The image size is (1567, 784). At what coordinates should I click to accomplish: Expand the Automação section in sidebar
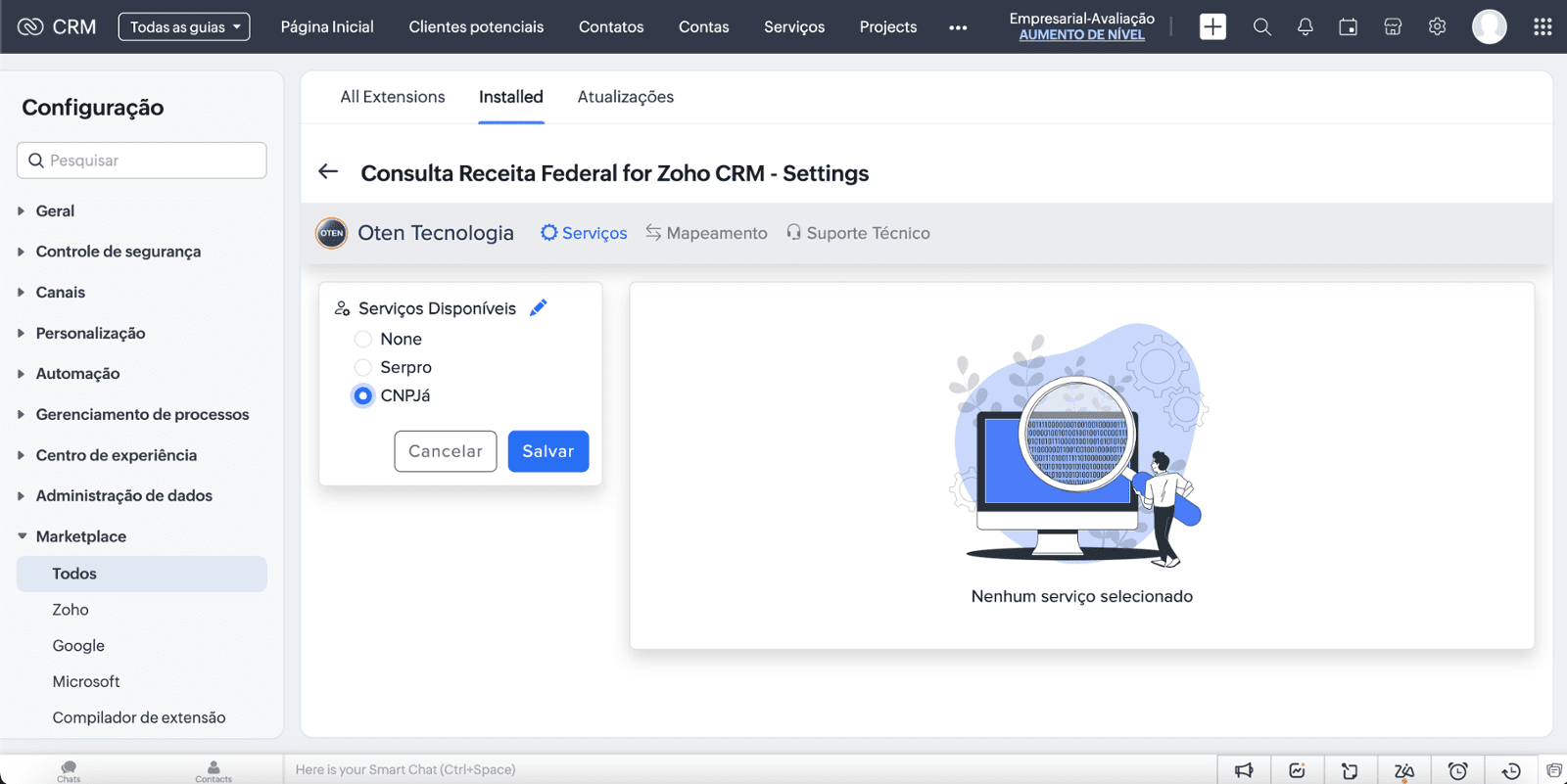[x=77, y=374]
